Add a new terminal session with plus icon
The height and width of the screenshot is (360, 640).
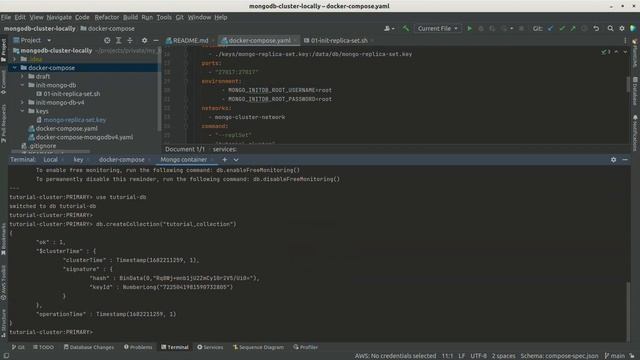click(224, 160)
